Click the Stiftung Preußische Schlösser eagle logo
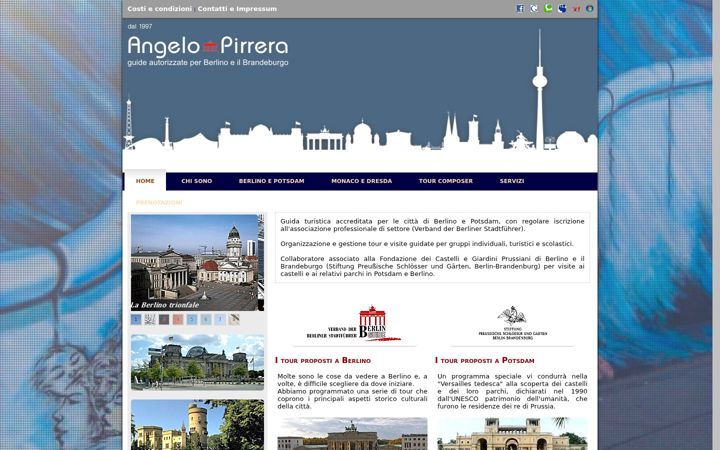 (x=512, y=323)
